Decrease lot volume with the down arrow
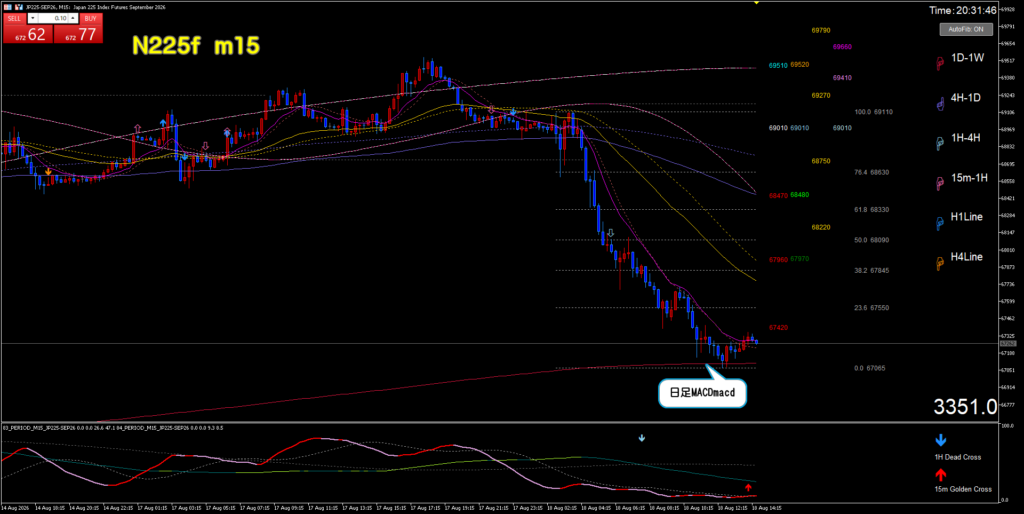 click(x=31, y=18)
